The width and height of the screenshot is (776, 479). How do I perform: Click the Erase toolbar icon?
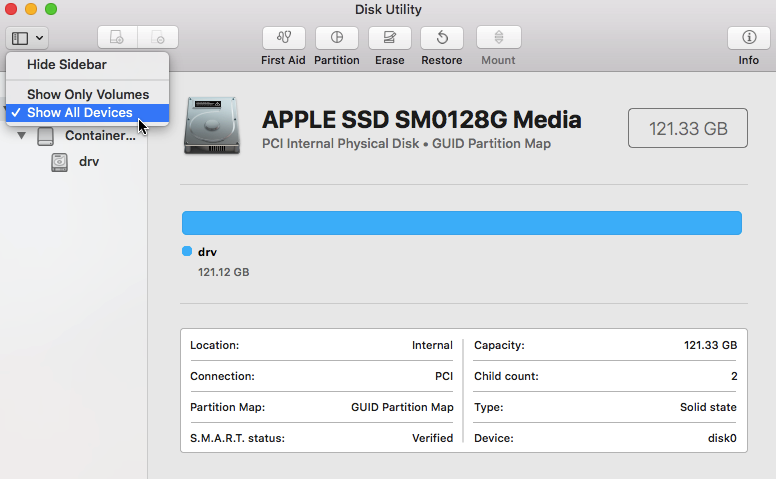[389, 37]
